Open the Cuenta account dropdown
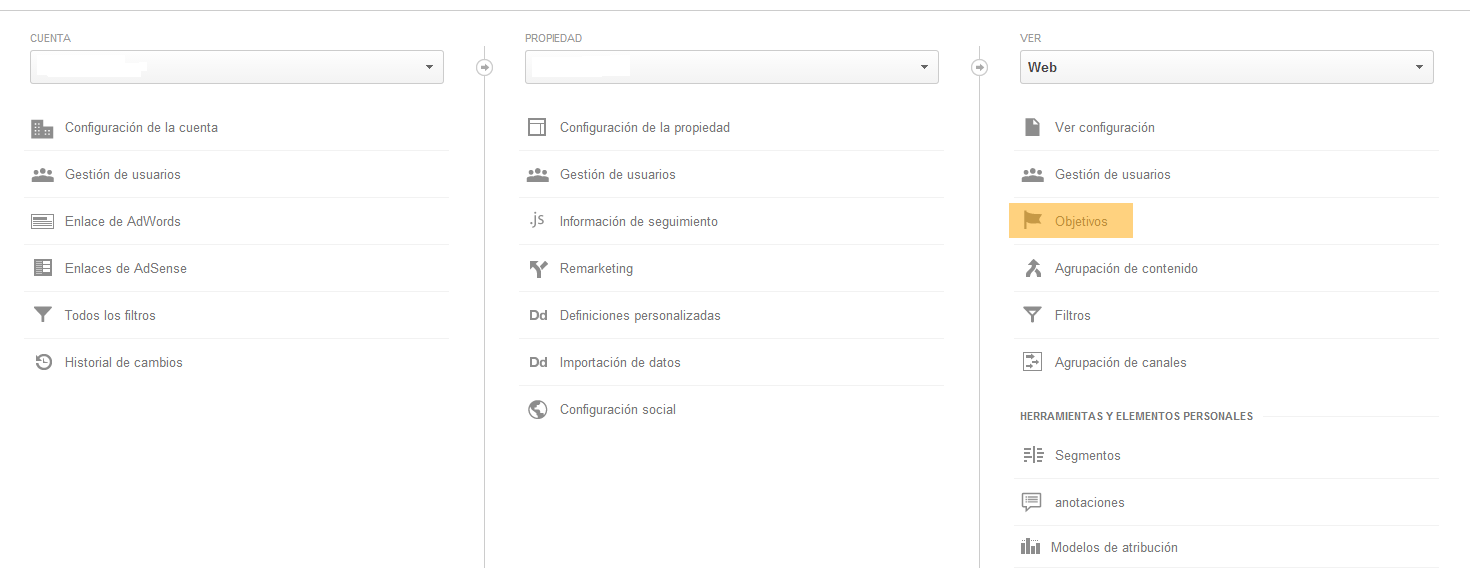The width and height of the screenshot is (1470, 568). [237, 67]
